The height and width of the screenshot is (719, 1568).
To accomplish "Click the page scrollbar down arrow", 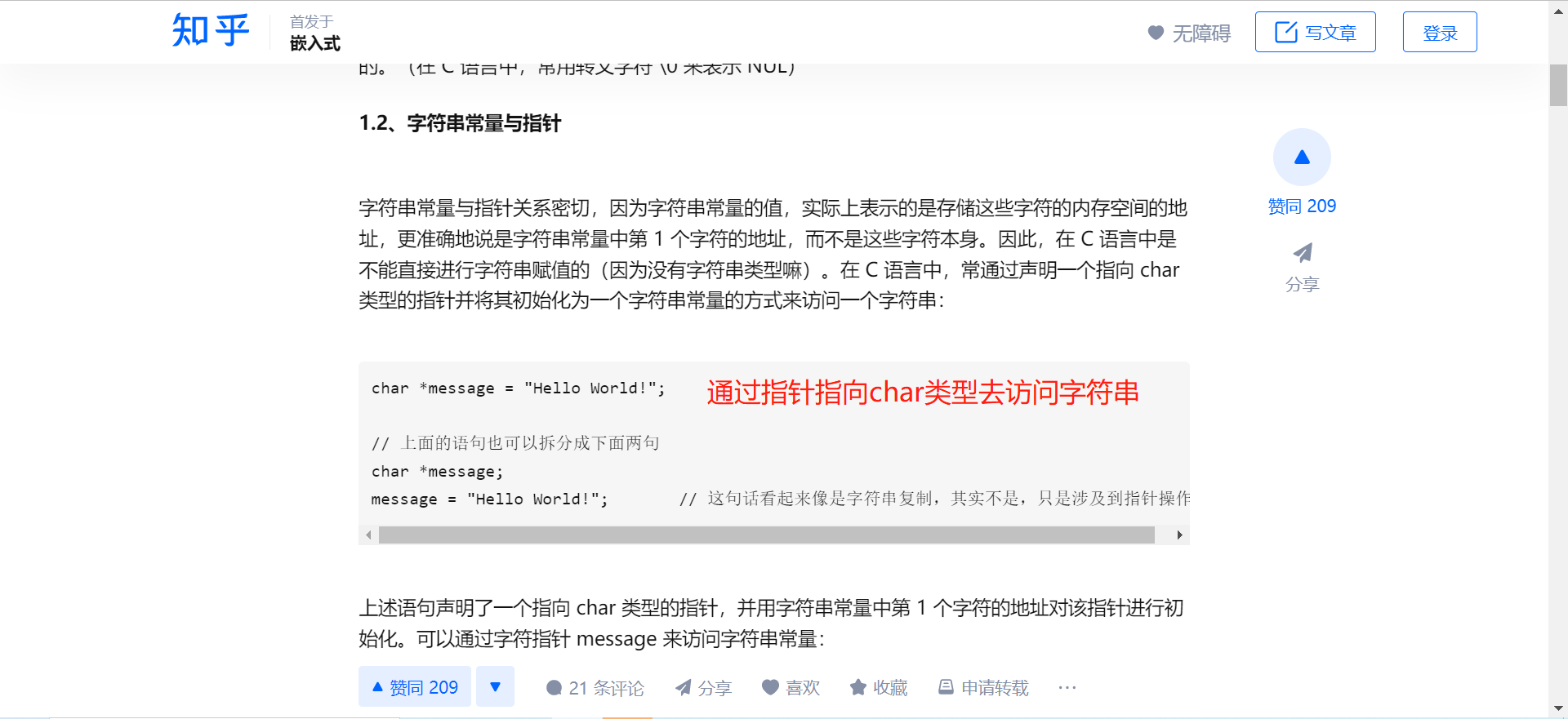I will tap(1558, 708).
